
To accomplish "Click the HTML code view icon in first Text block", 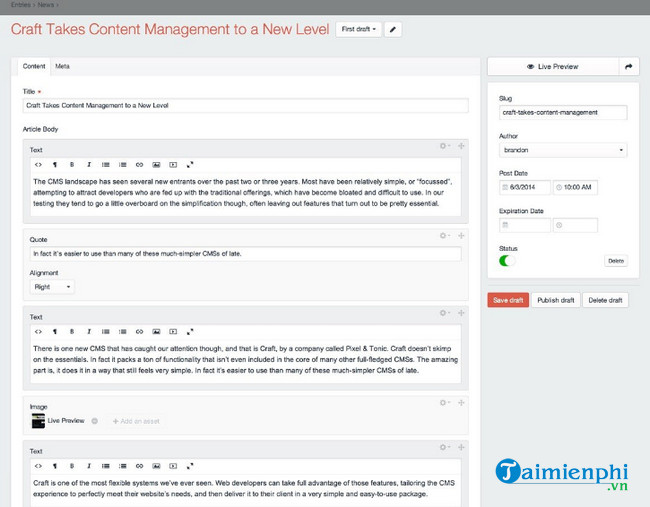I will (37, 164).
